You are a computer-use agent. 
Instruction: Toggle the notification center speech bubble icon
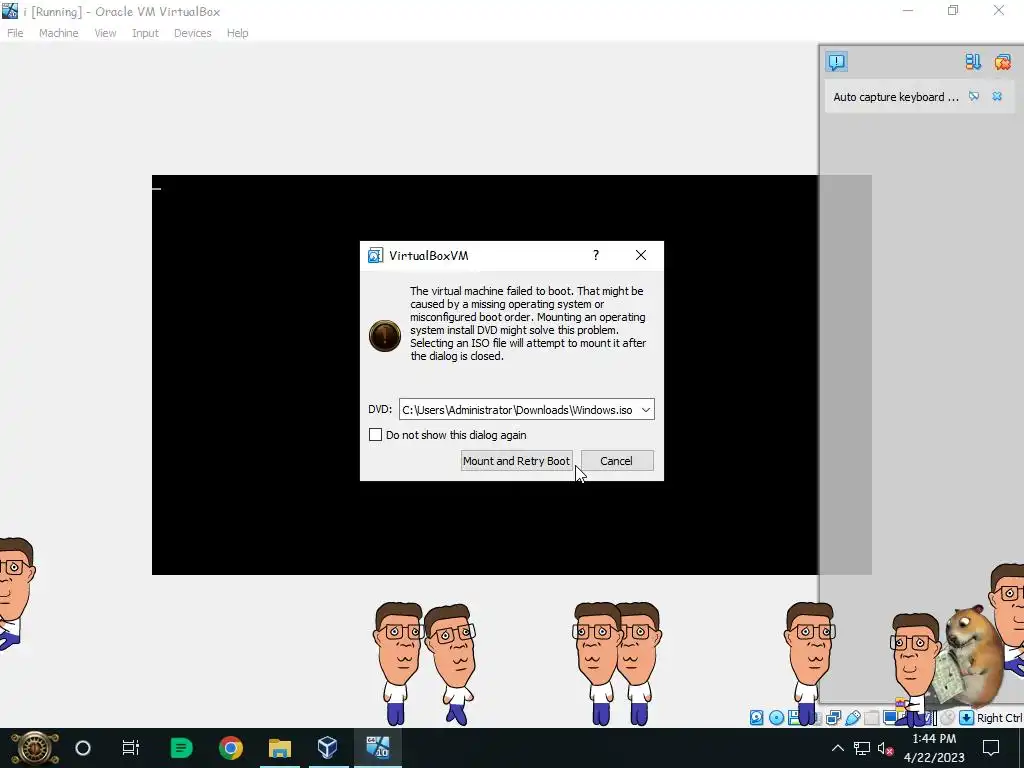pos(837,61)
